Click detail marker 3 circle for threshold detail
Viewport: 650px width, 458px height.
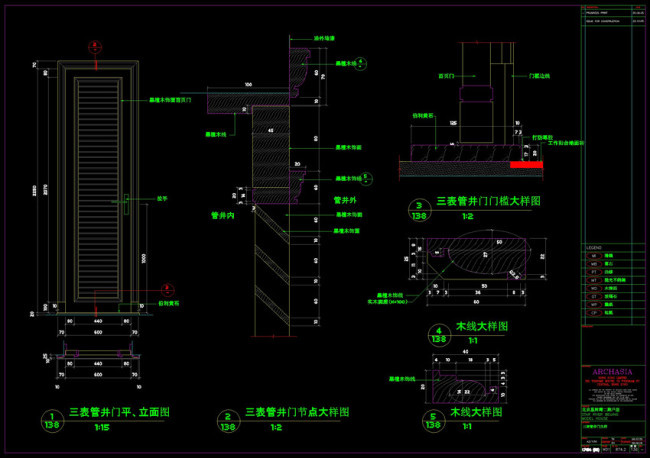point(417,209)
